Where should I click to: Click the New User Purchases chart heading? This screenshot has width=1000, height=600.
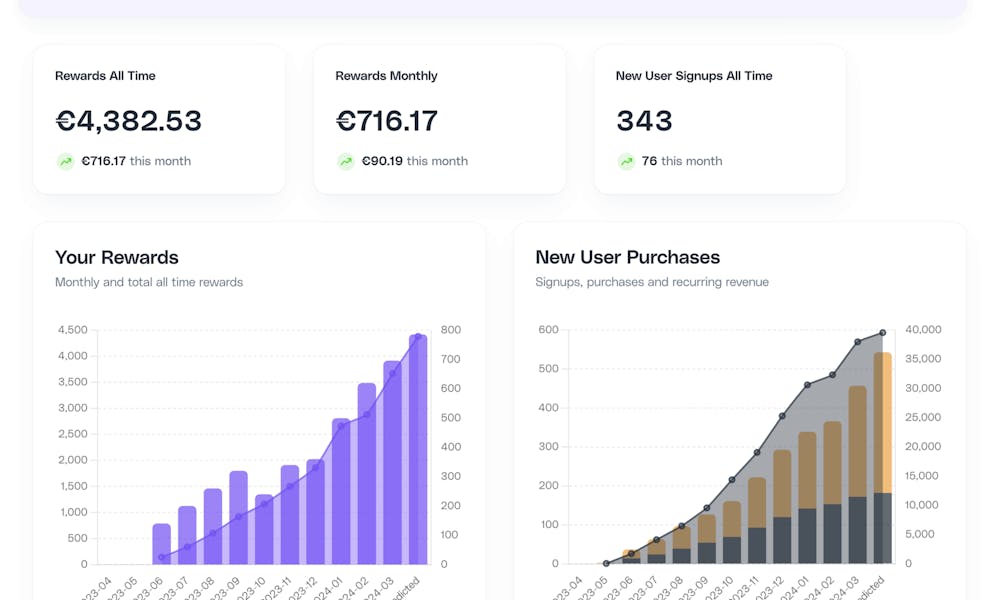628,257
